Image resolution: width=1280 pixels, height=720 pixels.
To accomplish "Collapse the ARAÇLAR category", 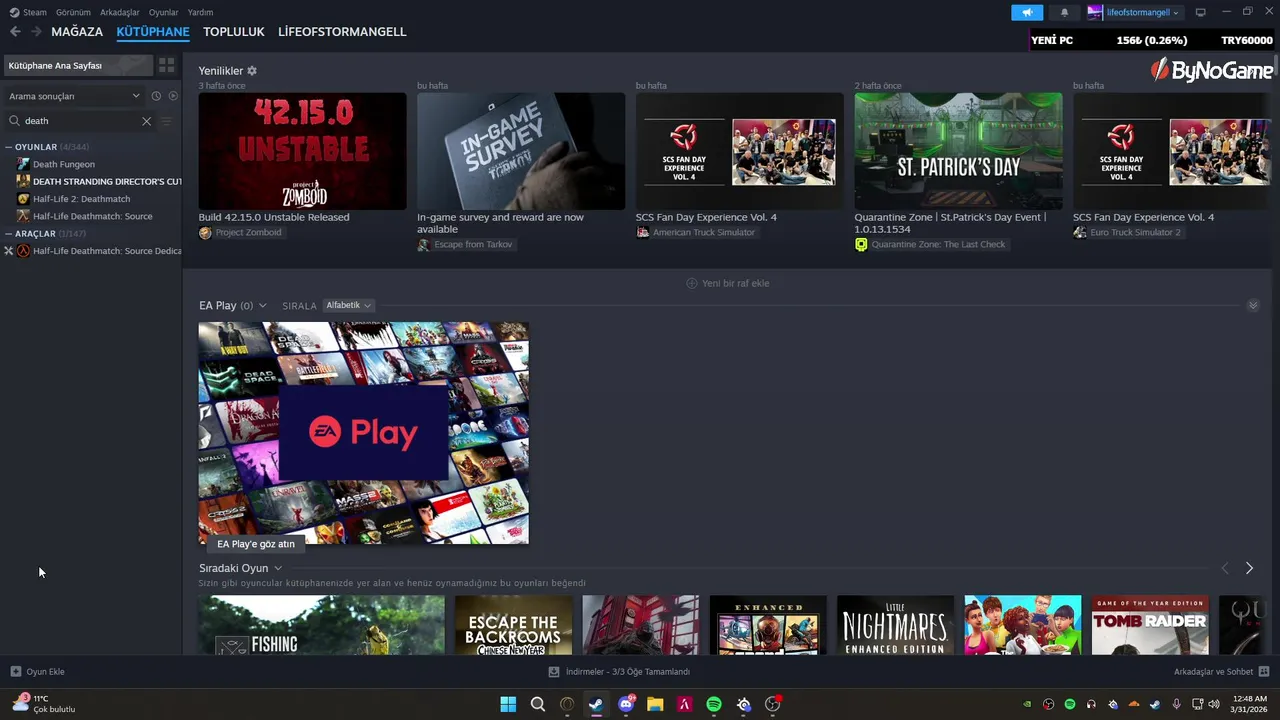I will [9, 234].
